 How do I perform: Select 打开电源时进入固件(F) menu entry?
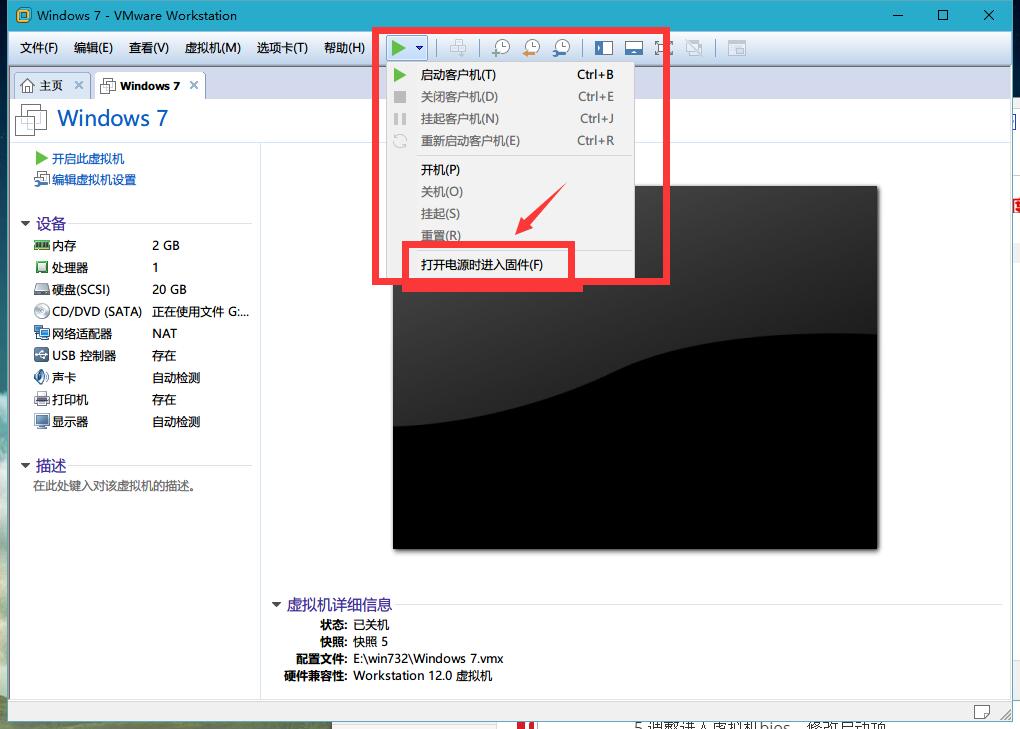[482, 265]
